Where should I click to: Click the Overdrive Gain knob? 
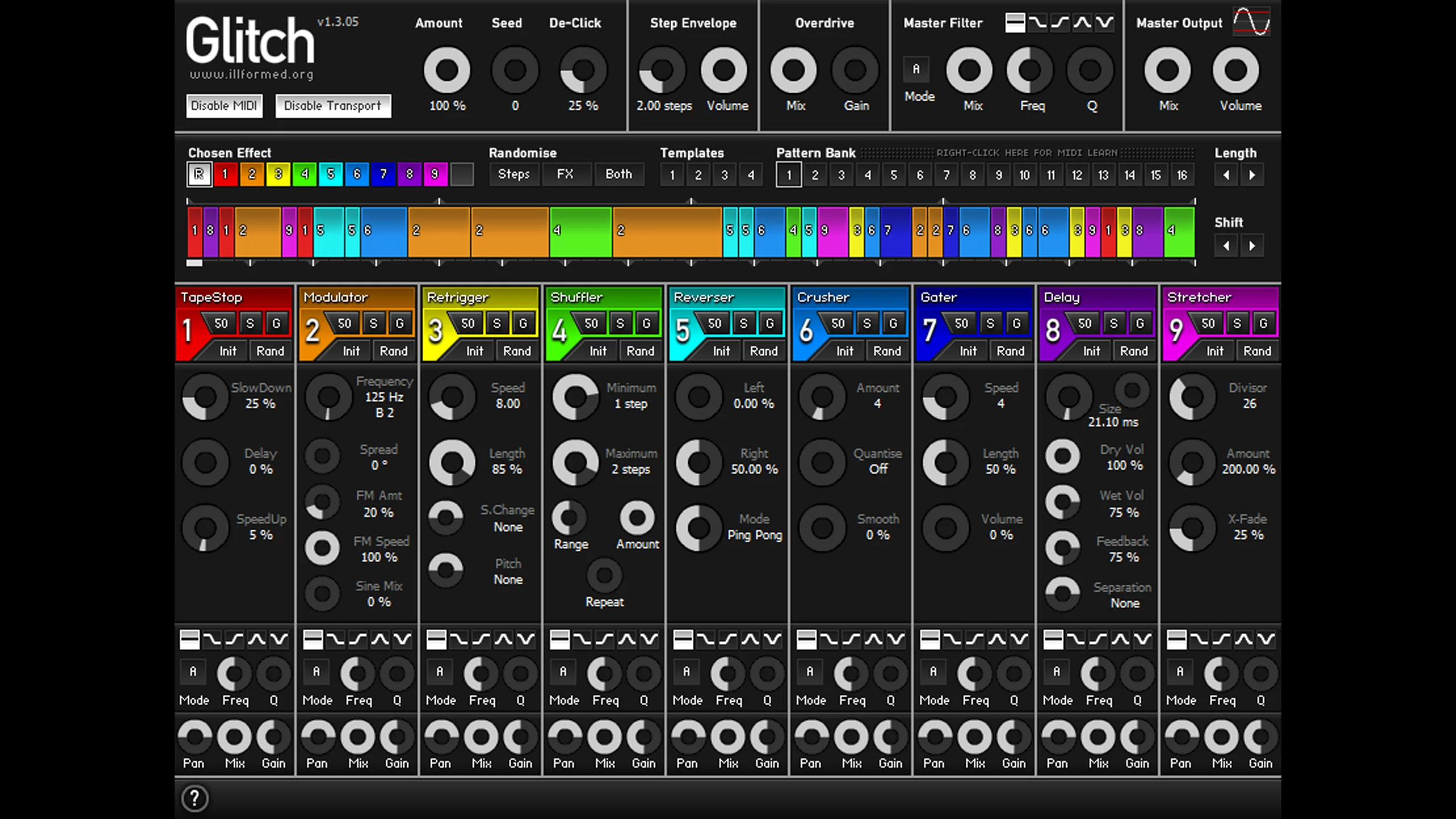click(855, 70)
